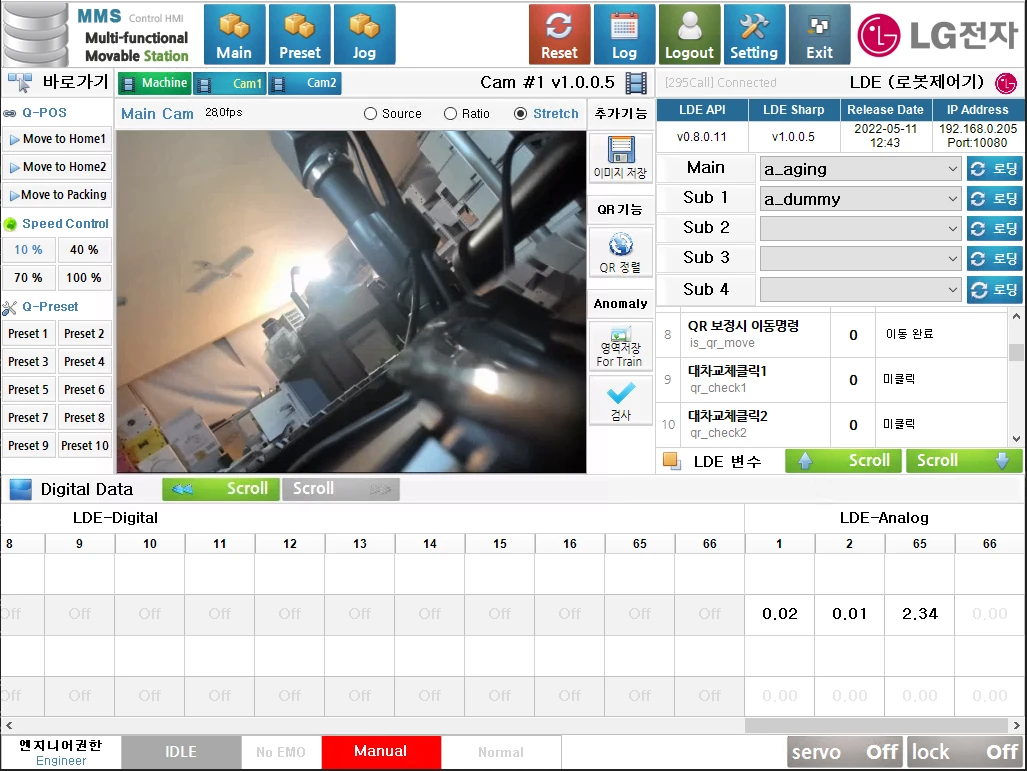The height and width of the screenshot is (771, 1027).
Task: Select Preset 1
Action: 28,333
